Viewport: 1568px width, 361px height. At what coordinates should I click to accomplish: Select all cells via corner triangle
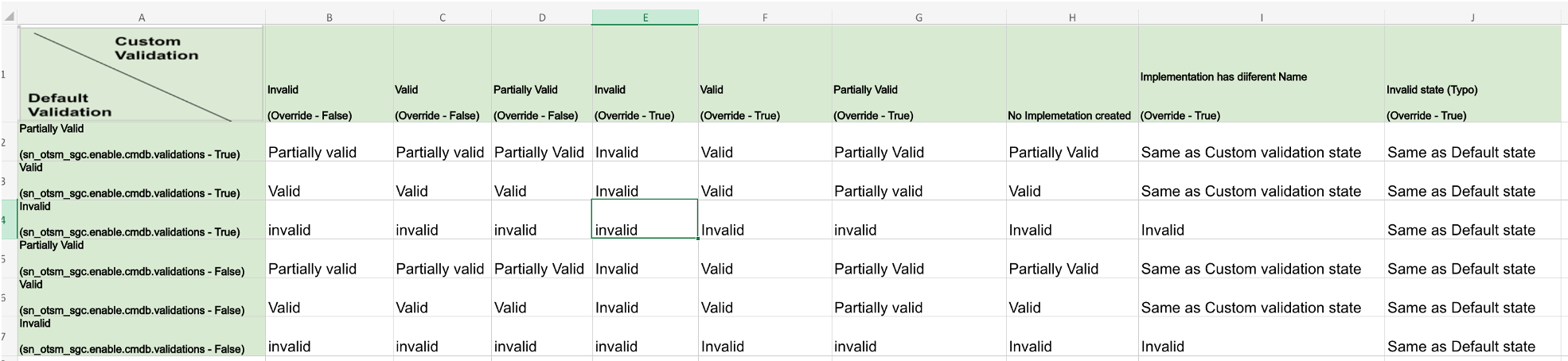[8, 17]
